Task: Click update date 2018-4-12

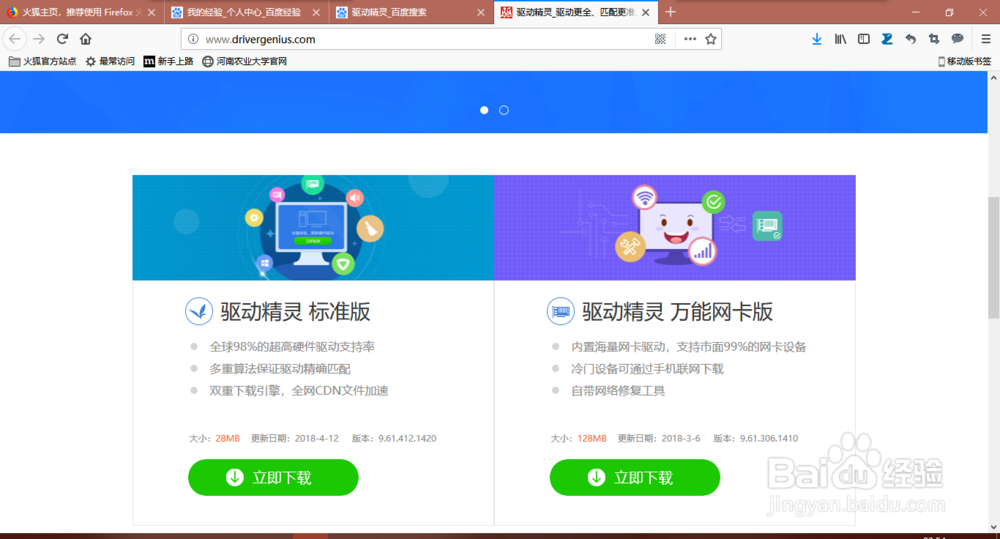Action: [317, 438]
